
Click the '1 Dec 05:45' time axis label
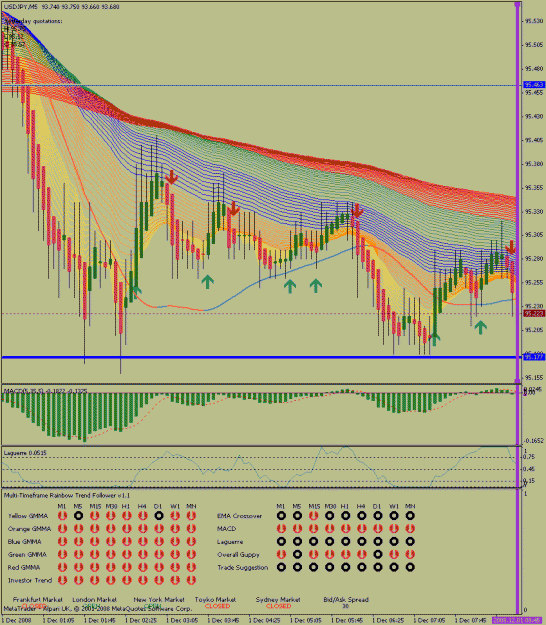[x=347, y=620]
